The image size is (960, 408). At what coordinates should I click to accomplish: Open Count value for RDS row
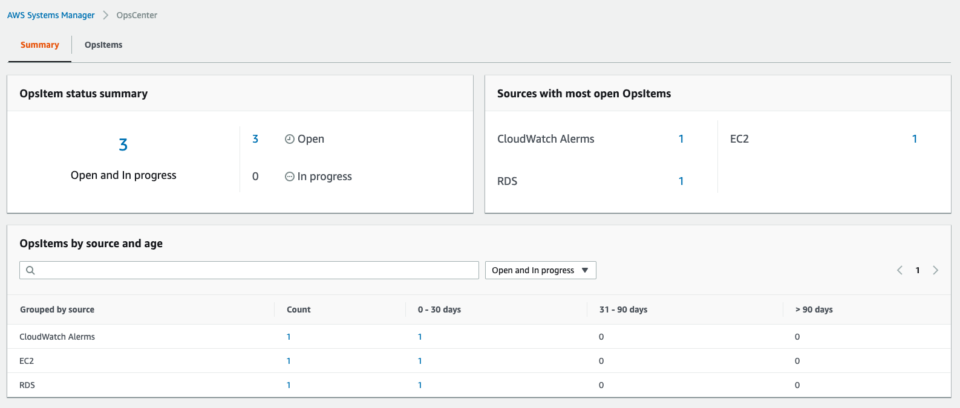tap(289, 385)
